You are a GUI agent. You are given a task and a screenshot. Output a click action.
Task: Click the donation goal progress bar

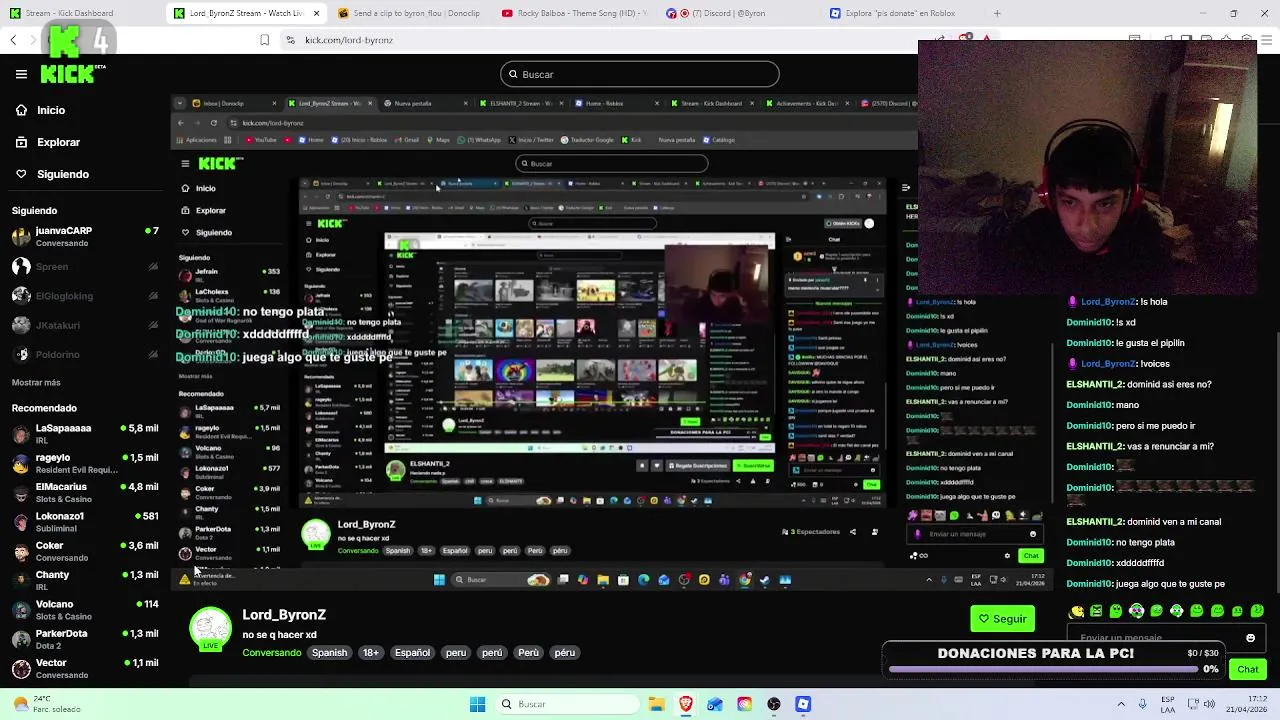[1043, 669]
